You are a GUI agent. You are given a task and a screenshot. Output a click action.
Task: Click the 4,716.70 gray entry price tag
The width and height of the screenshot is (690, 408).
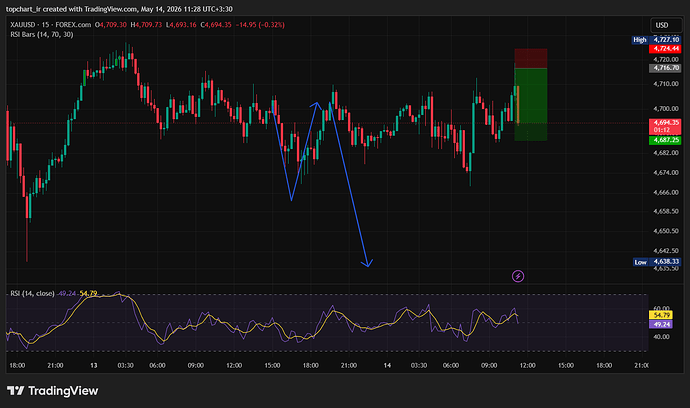tap(665, 68)
